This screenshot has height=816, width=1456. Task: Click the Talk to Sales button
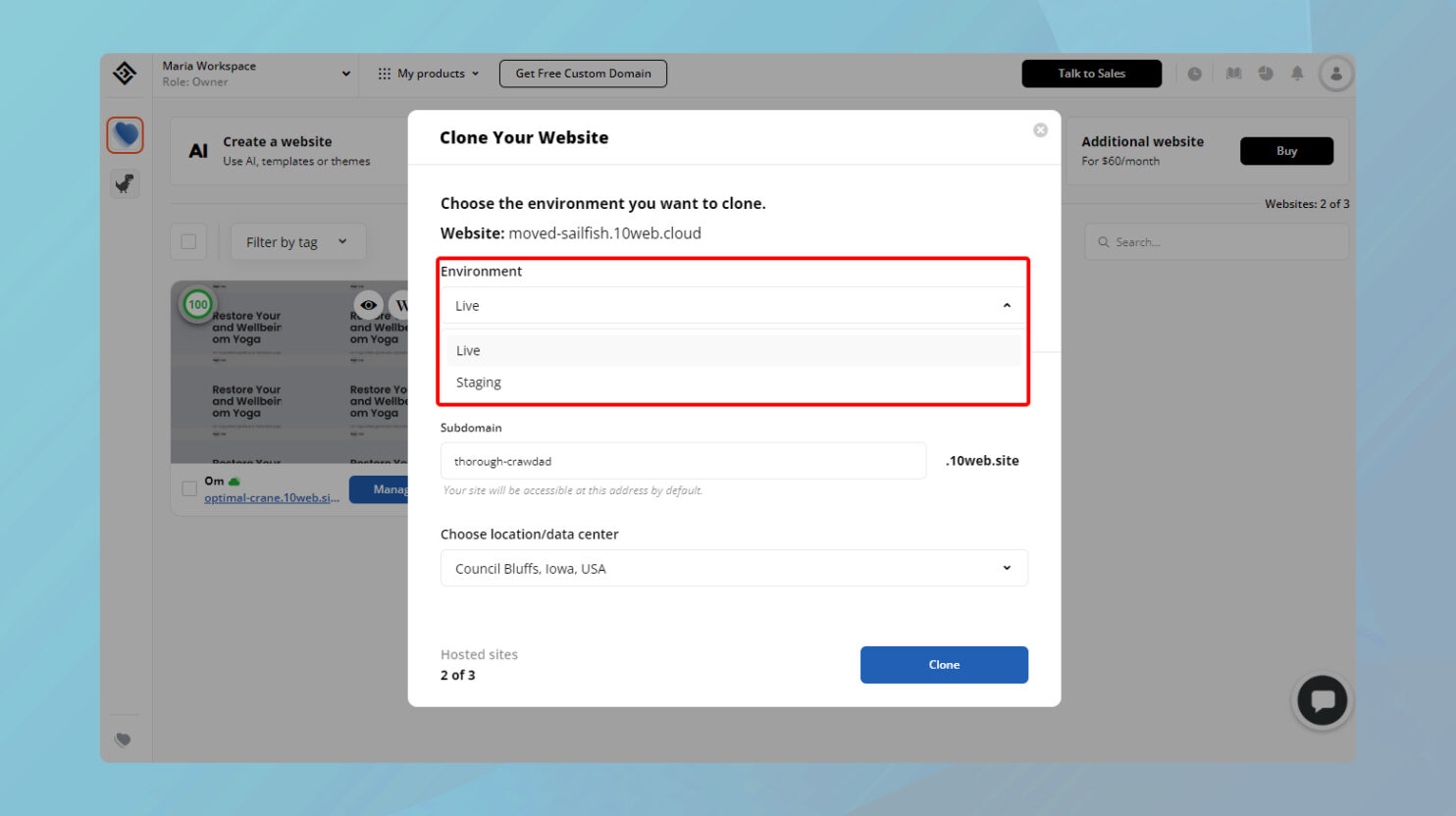pyautogui.click(x=1091, y=73)
